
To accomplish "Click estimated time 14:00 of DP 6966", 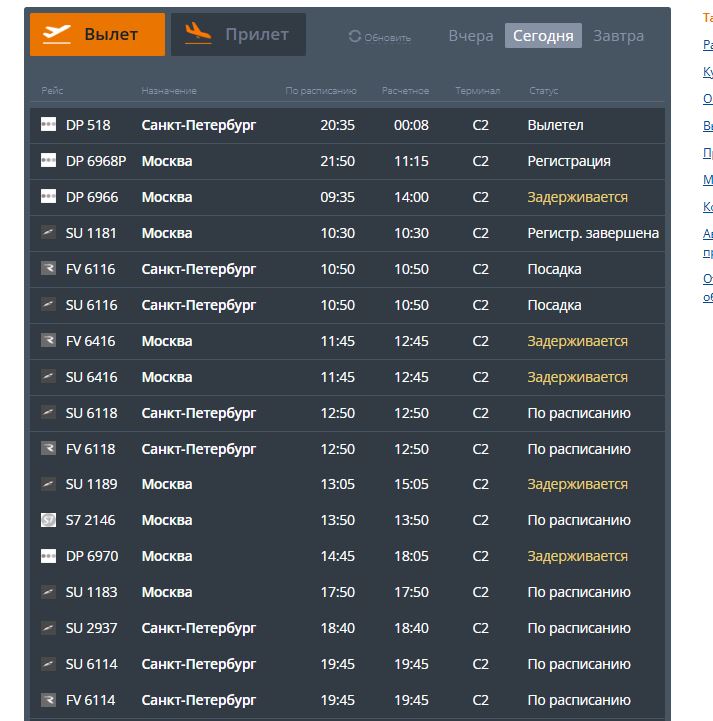I will click(411, 197).
